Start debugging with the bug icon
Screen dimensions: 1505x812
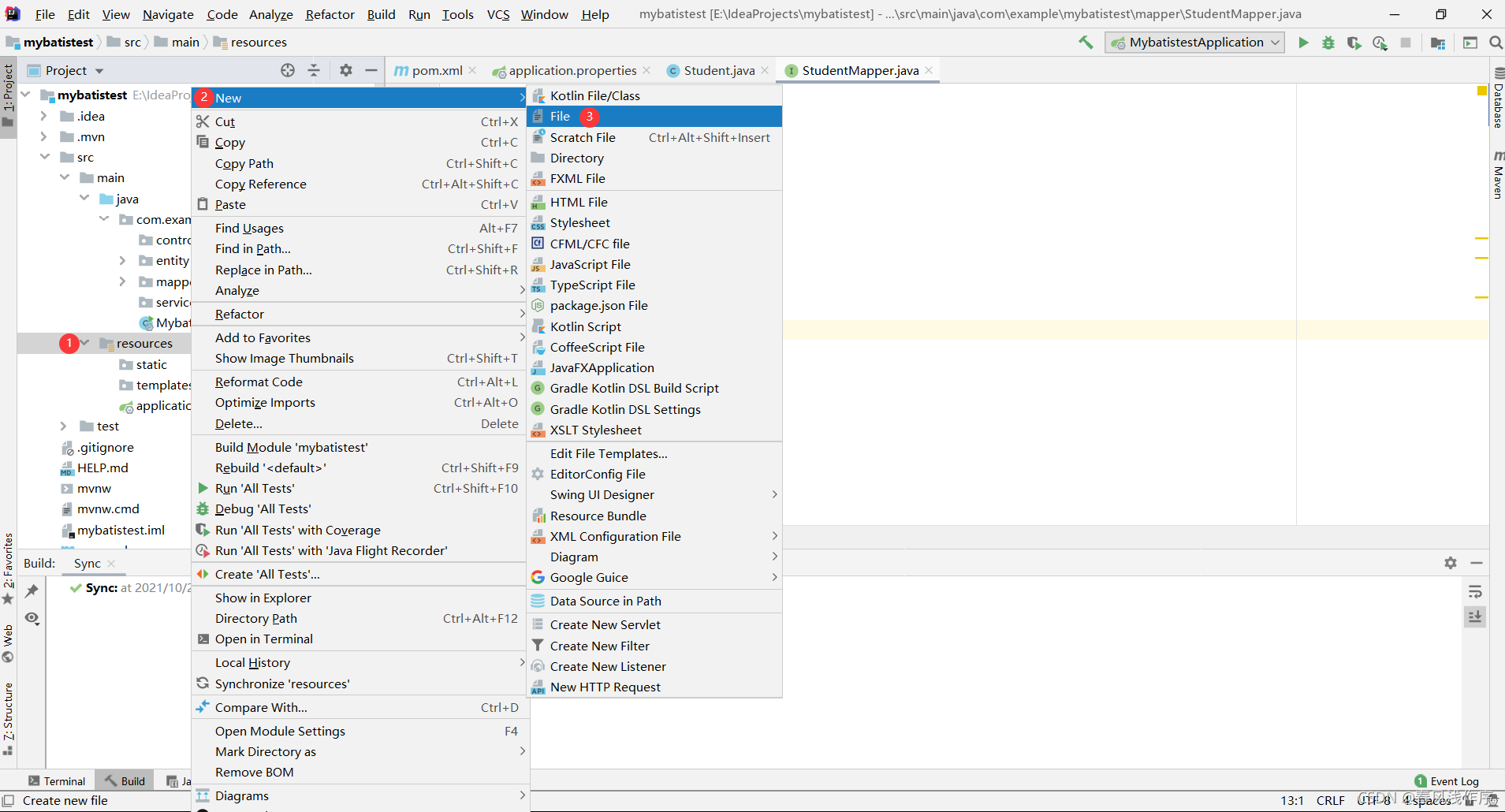(x=1328, y=43)
